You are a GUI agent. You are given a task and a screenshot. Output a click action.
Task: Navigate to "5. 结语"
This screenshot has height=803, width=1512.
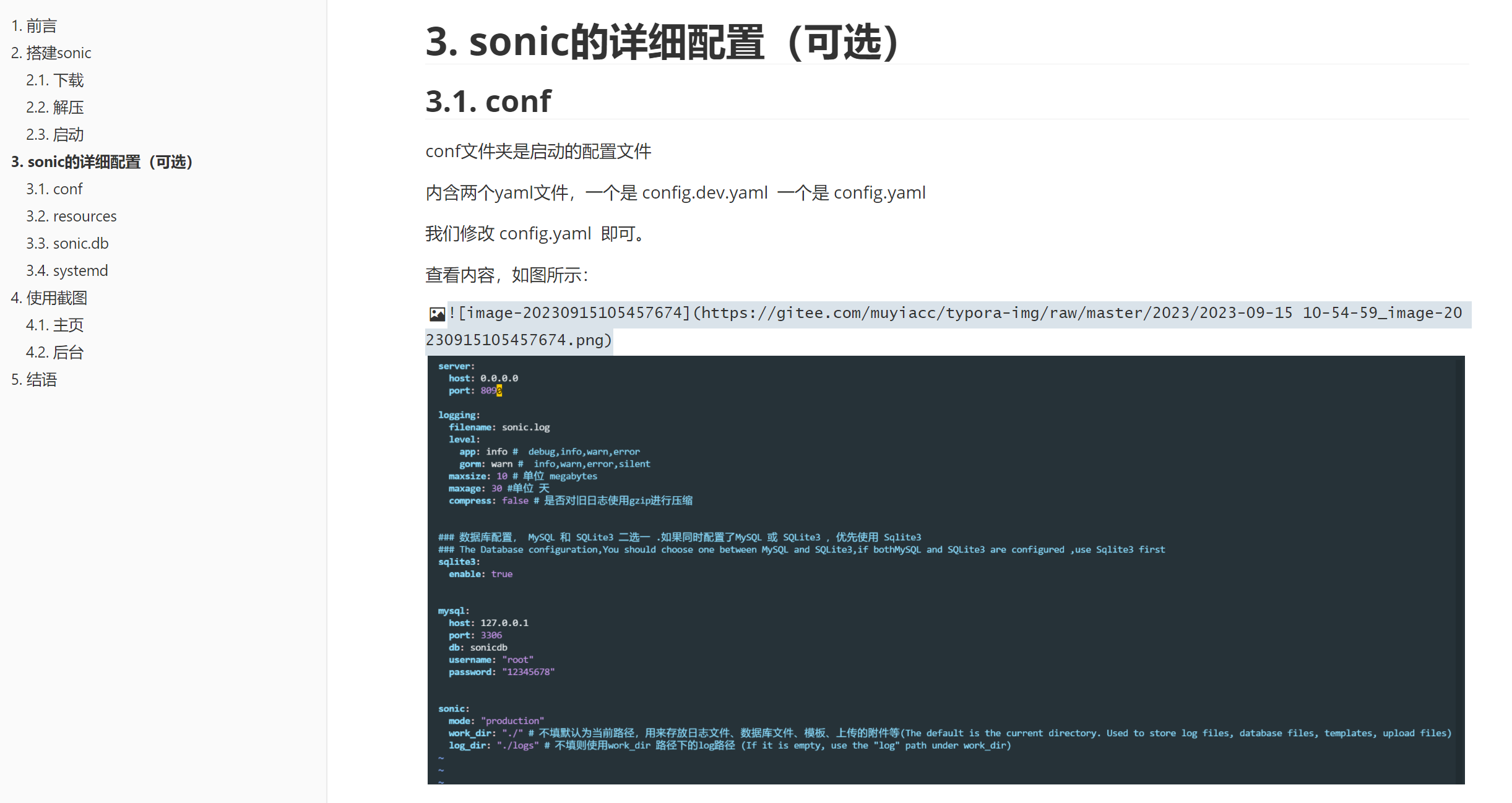point(34,379)
